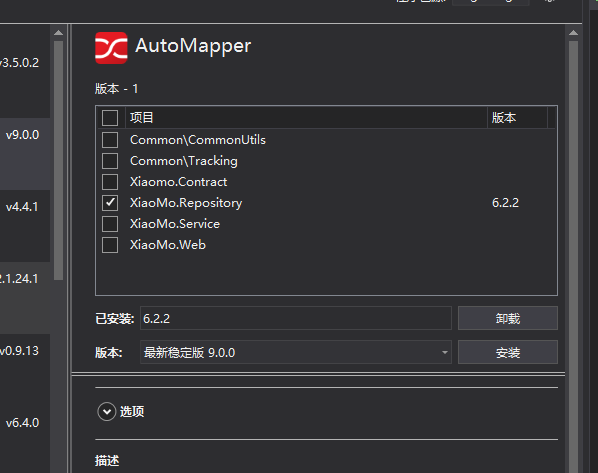Image resolution: width=598 pixels, height=473 pixels.
Task: Expand the 选项 section chevron
Action: [107, 412]
